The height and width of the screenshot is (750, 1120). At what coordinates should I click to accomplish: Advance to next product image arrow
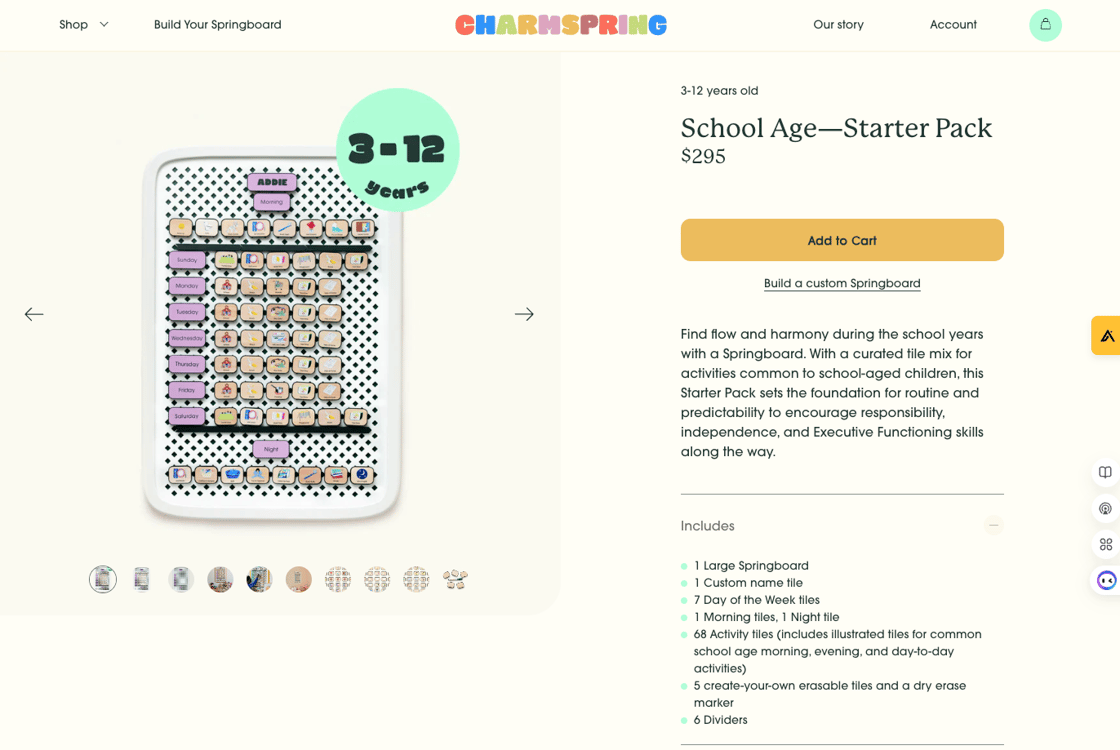click(x=524, y=314)
